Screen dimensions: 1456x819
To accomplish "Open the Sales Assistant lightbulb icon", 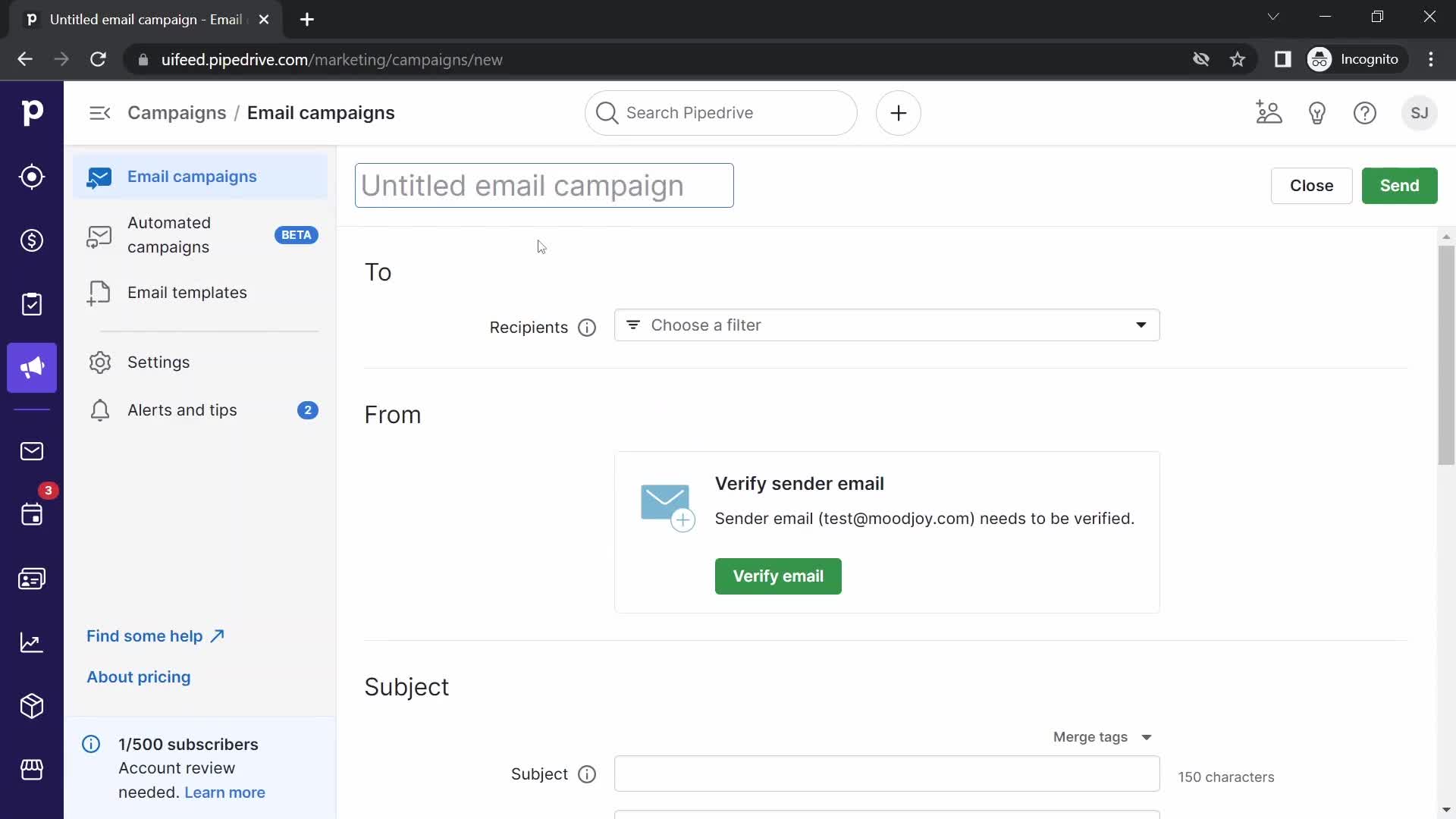I will (1317, 113).
